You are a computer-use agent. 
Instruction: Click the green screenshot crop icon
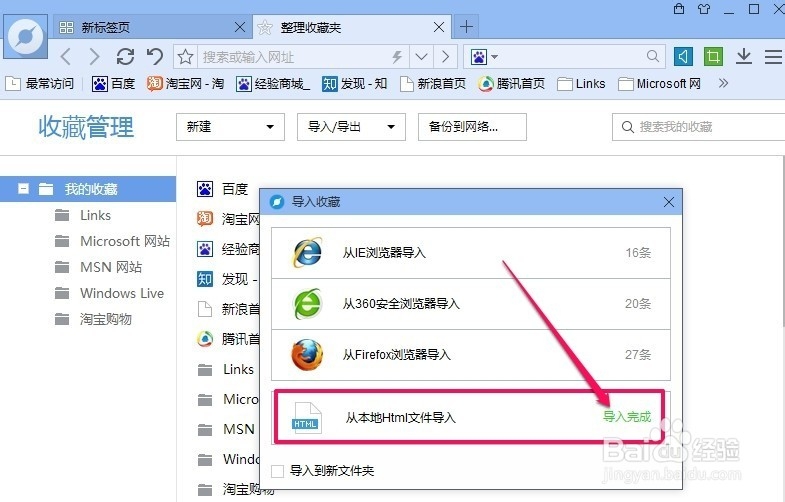pos(713,57)
